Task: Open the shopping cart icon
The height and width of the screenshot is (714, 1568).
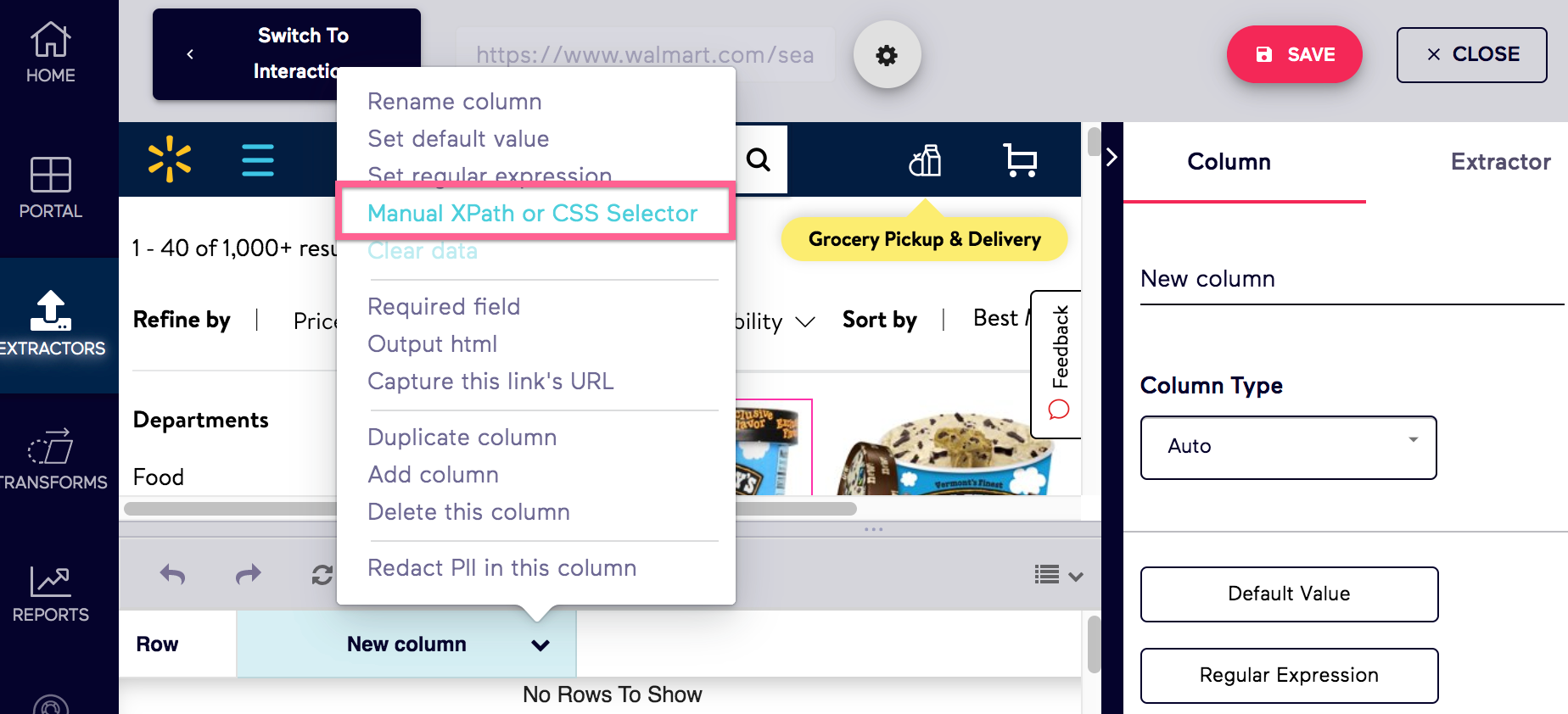Action: point(1020,159)
